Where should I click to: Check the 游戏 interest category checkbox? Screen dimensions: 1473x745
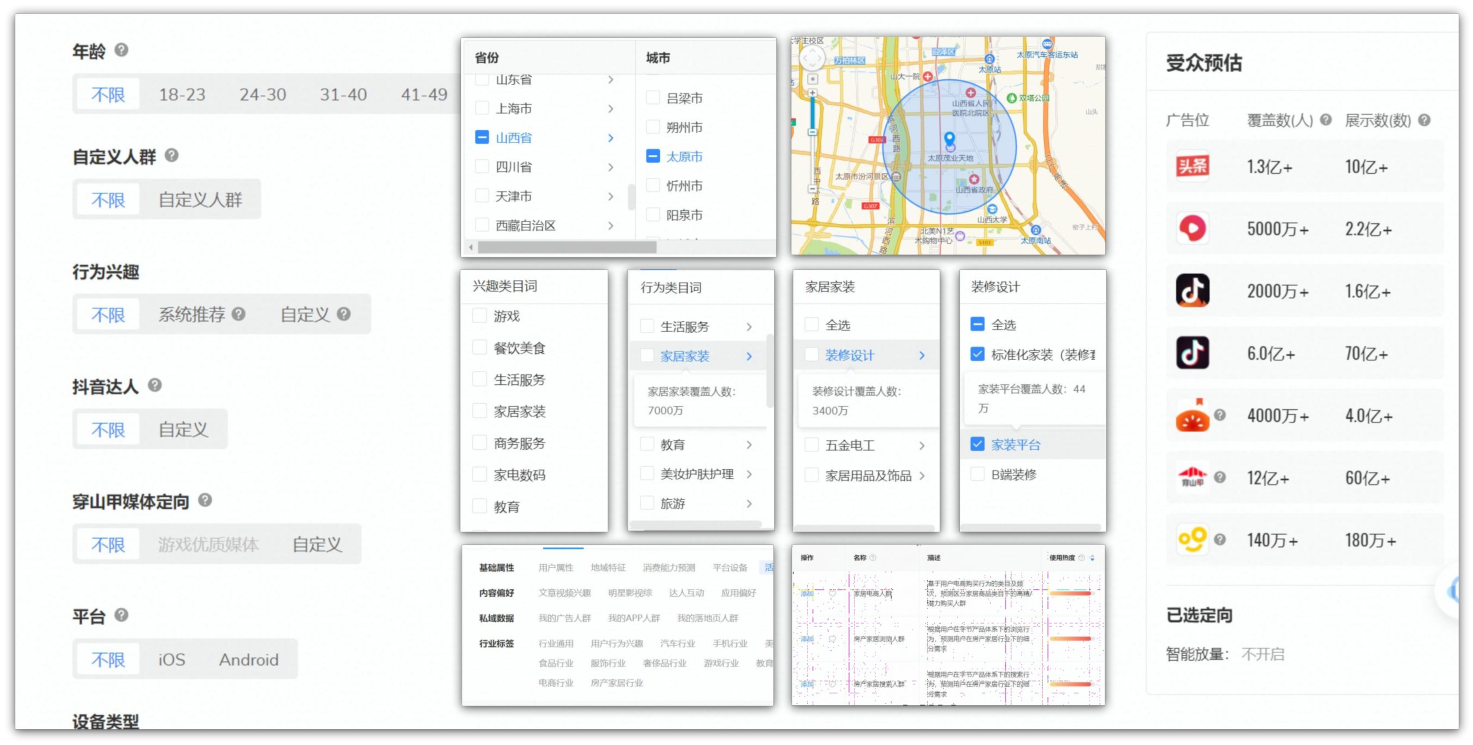click(x=479, y=316)
